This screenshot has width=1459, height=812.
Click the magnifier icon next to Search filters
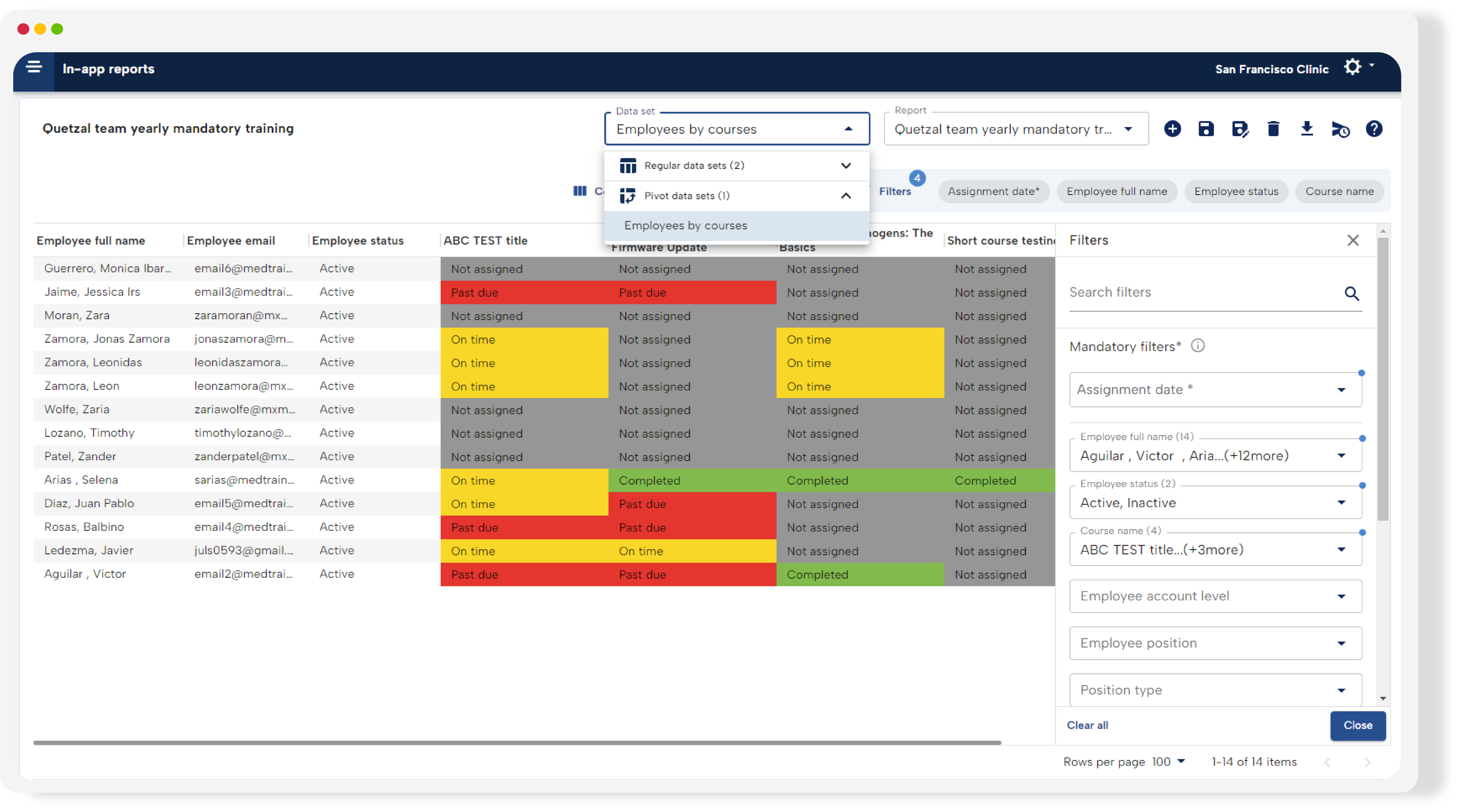[x=1352, y=294]
